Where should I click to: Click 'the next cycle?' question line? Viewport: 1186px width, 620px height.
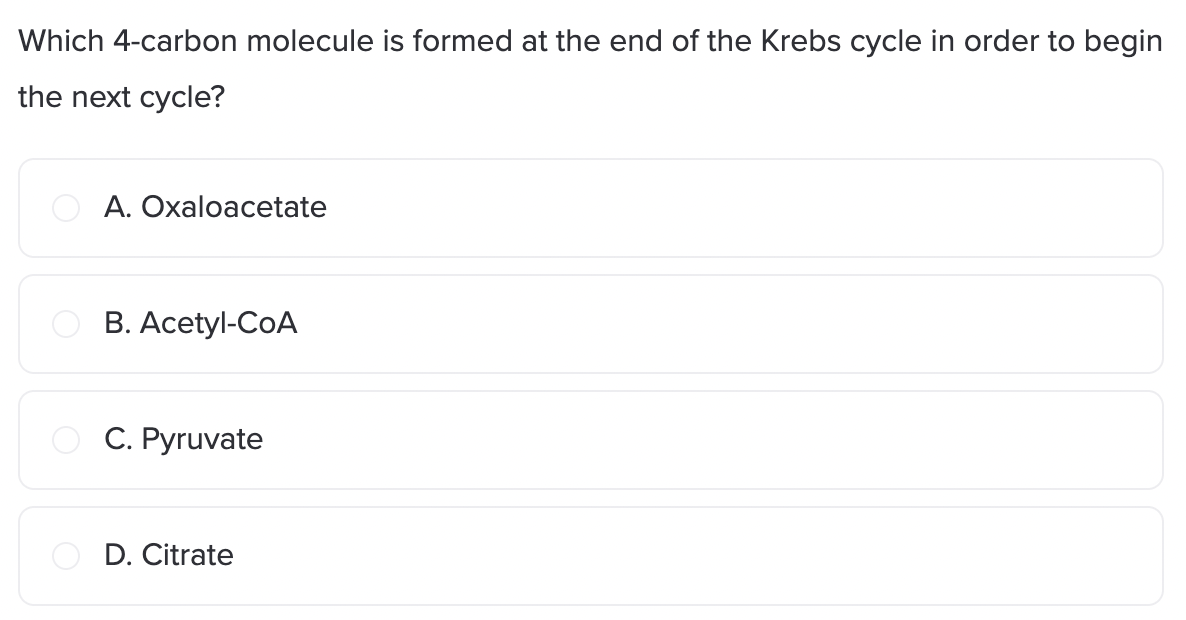(122, 97)
